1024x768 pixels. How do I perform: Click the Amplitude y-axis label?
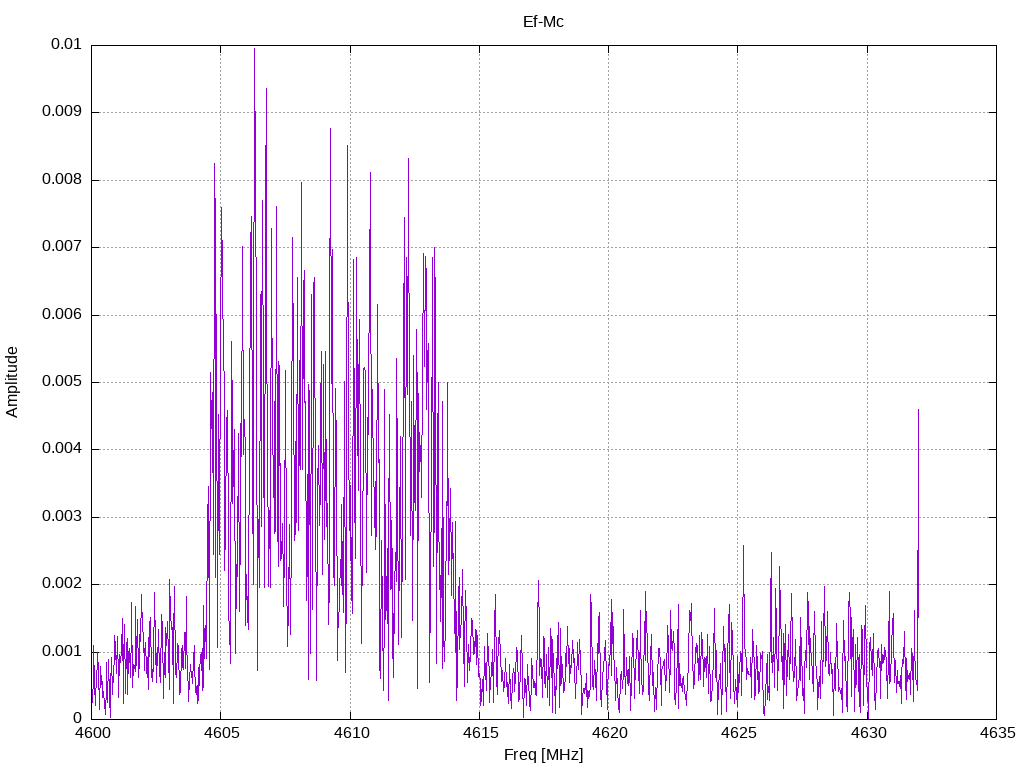(12, 382)
